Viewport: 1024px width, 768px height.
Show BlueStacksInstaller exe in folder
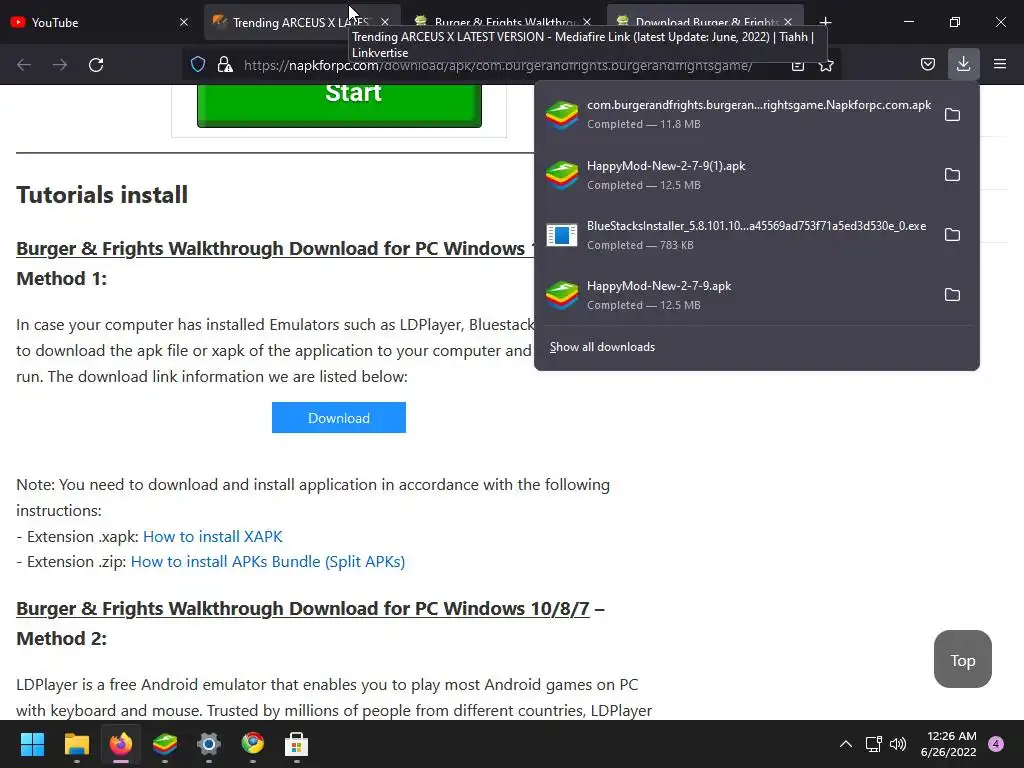click(952, 235)
